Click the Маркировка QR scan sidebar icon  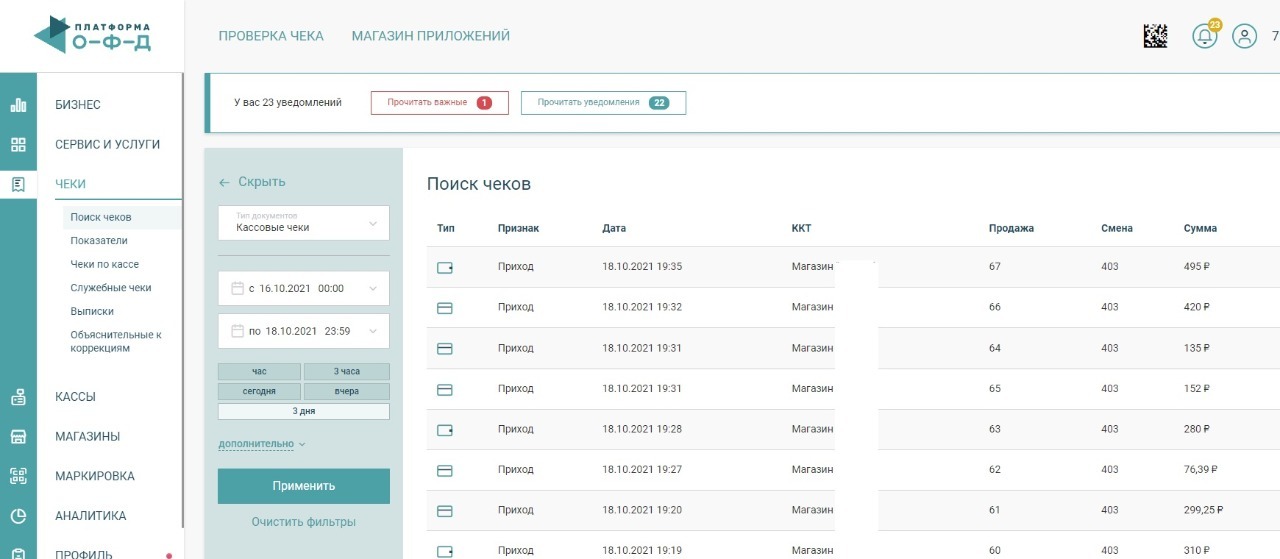coord(18,476)
